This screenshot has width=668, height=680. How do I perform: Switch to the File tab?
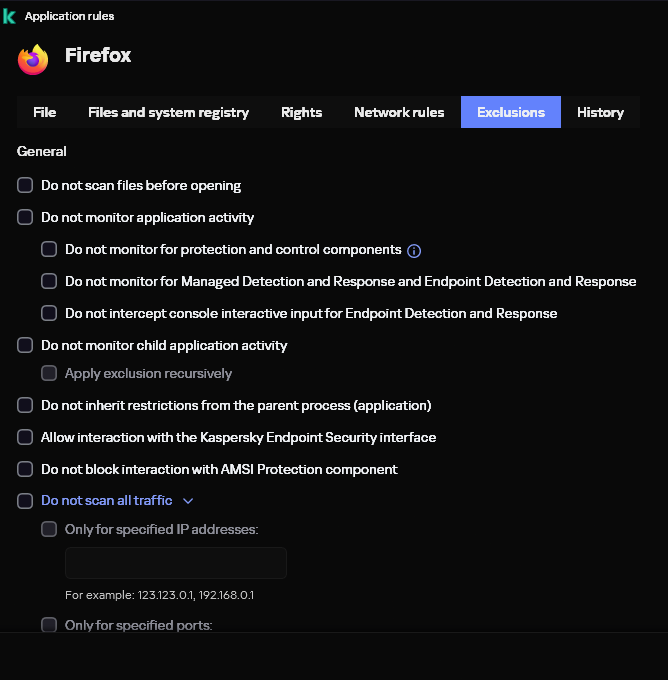[44, 112]
